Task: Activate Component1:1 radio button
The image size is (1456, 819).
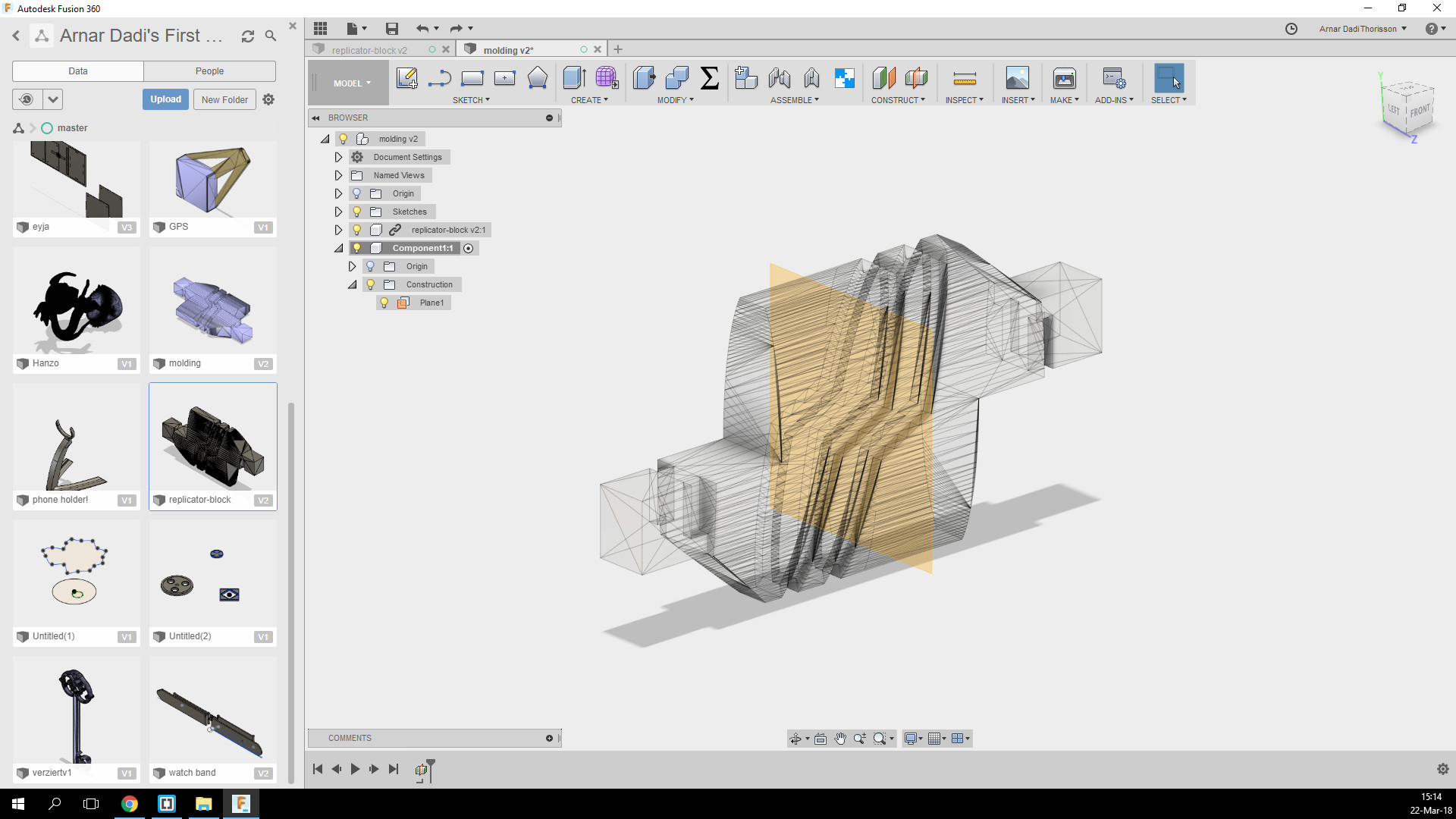Action: [x=469, y=249]
